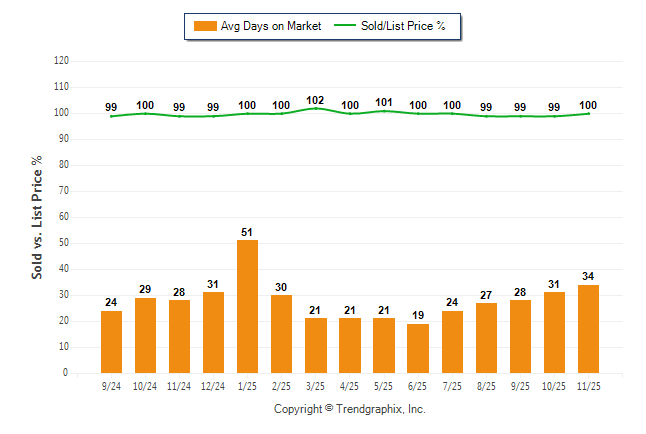This screenshot has width=646, height=434.
Task: Click the 9/24 bar with value 24
Action: 111,341
